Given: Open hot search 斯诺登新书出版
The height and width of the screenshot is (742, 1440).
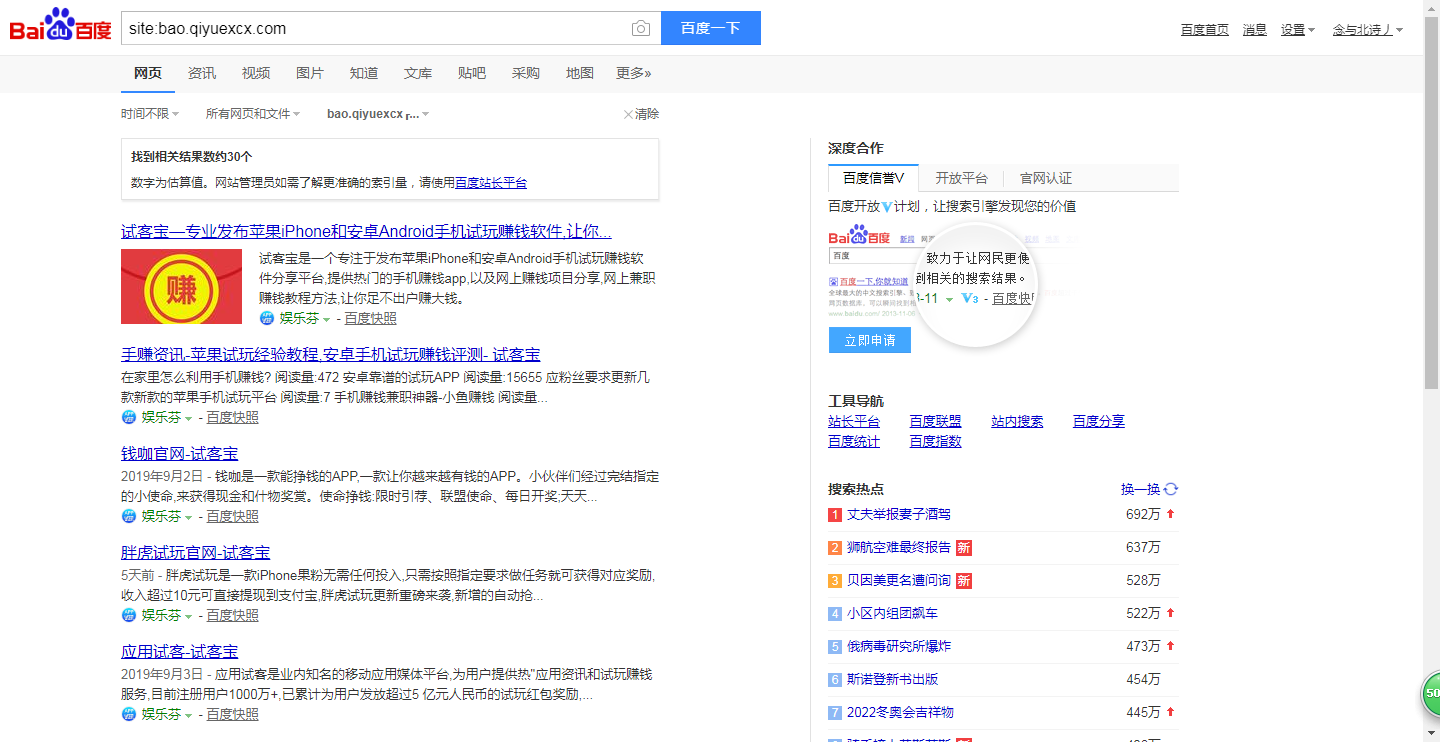Looking at the screenshot, I should 893,679.
